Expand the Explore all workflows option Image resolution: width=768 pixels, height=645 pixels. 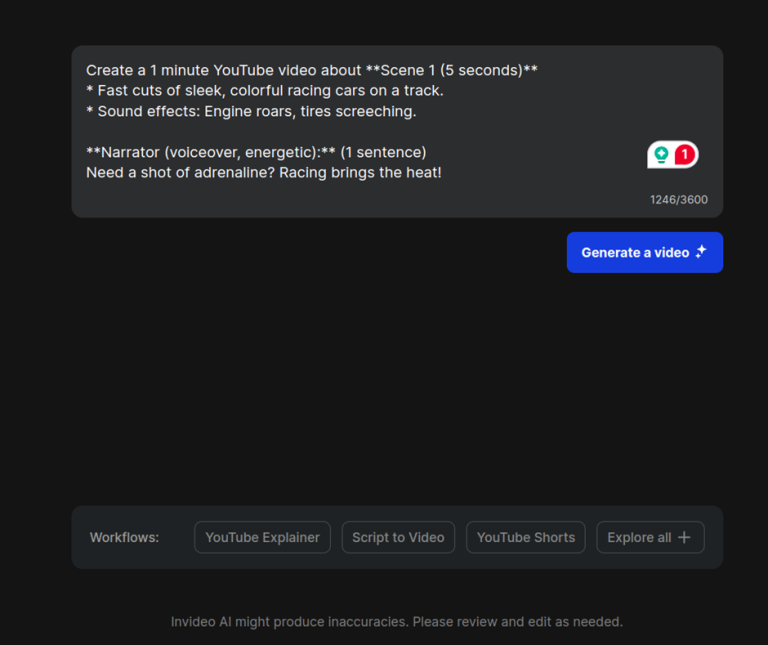tap(640, 537)
